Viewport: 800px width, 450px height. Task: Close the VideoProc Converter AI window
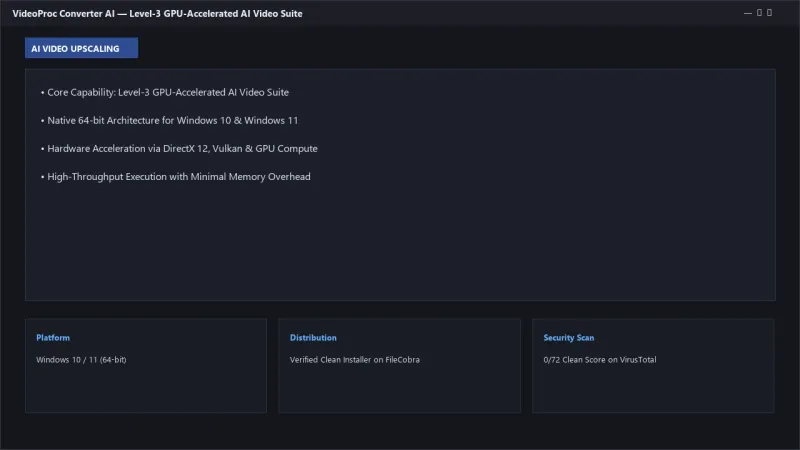pos(769,13)
